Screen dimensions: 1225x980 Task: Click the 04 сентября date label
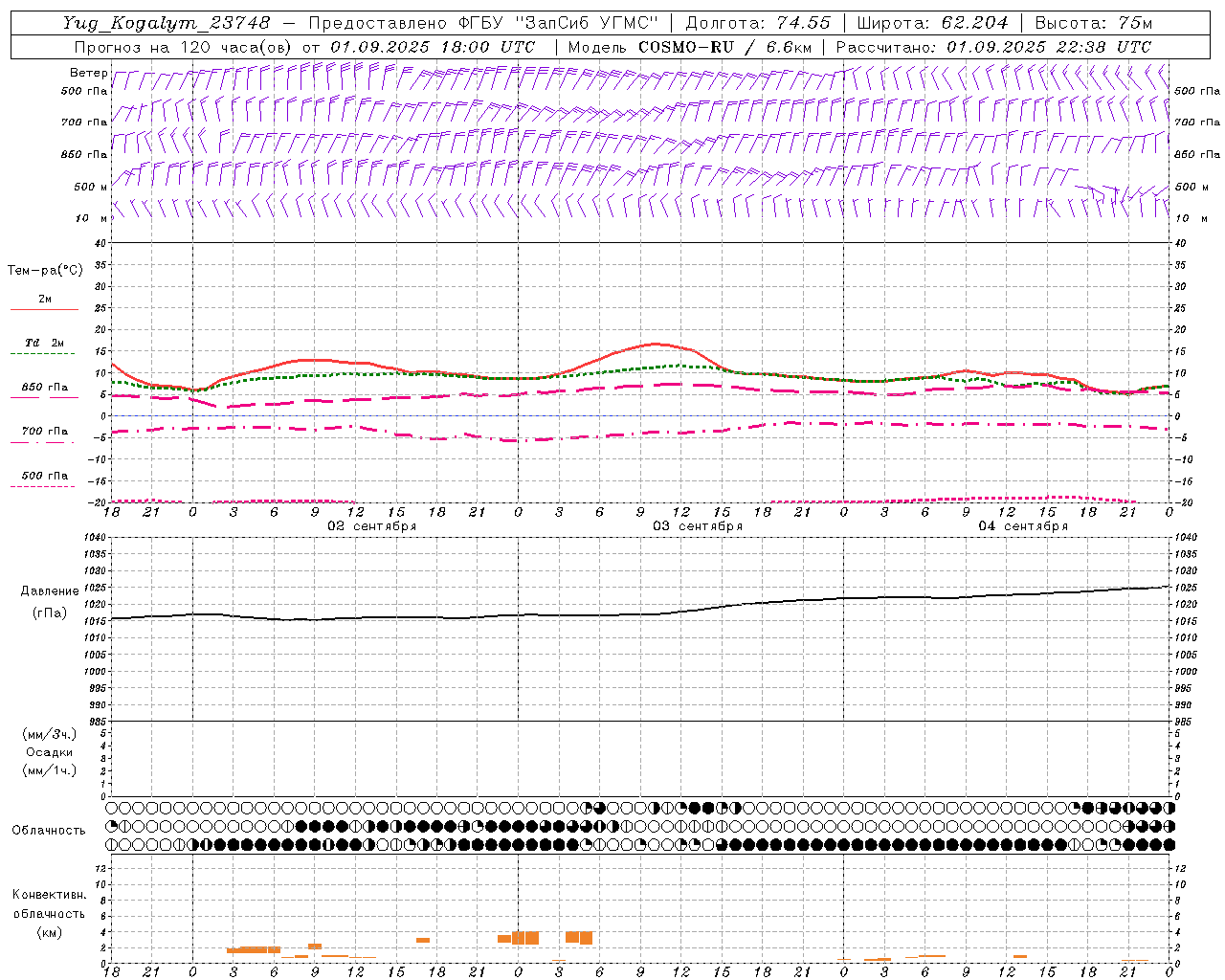[x=1023, y=525]
